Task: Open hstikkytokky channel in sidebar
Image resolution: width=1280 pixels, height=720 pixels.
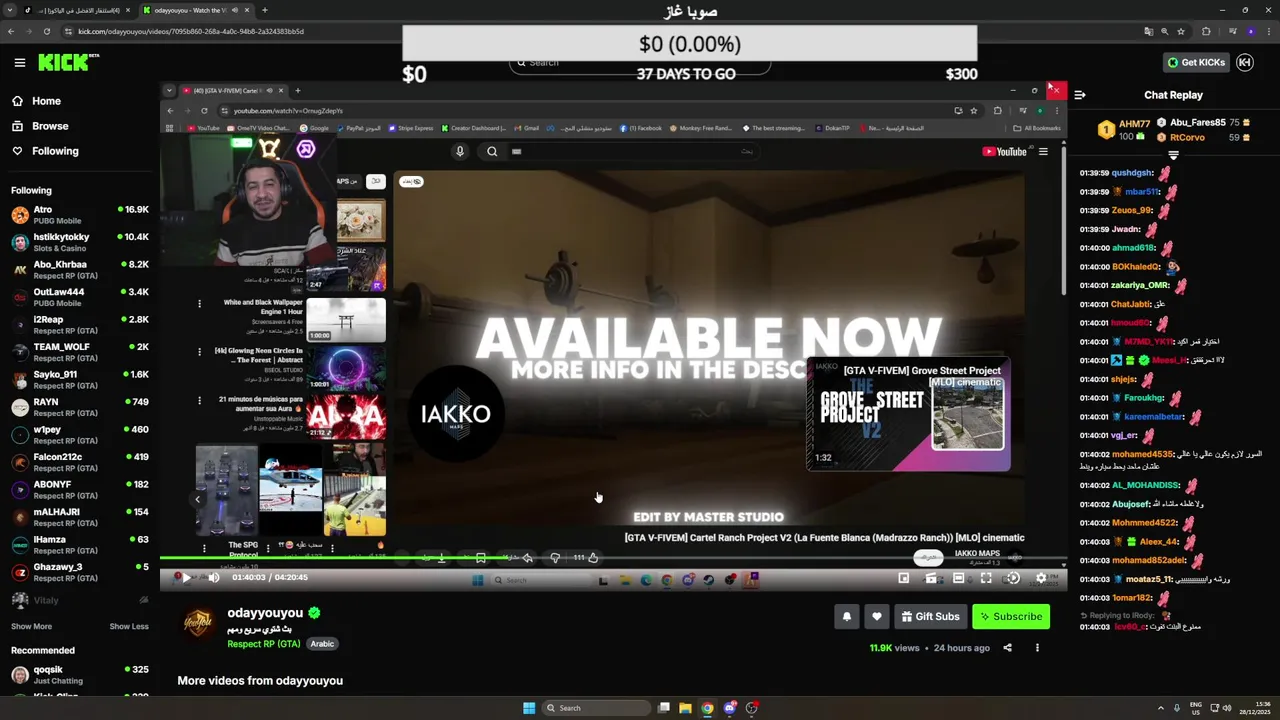Action: pyautogui.click(x=79, y=243)
